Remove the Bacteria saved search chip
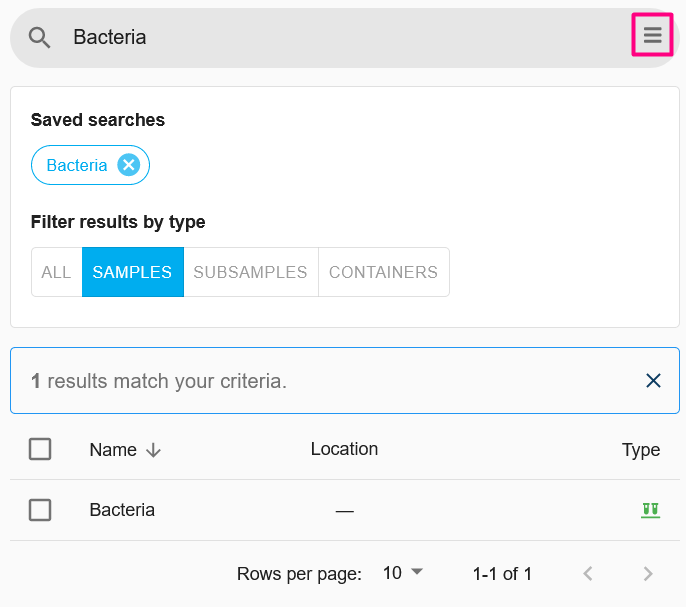Image resolution: width=686 pixels, height=607 pixels. point(129,165)
